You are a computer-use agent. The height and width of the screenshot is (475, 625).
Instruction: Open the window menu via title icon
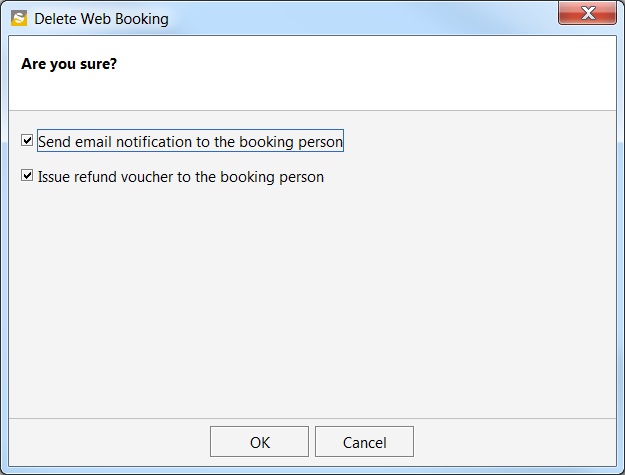pyautogui.click(x=19, y=18)
